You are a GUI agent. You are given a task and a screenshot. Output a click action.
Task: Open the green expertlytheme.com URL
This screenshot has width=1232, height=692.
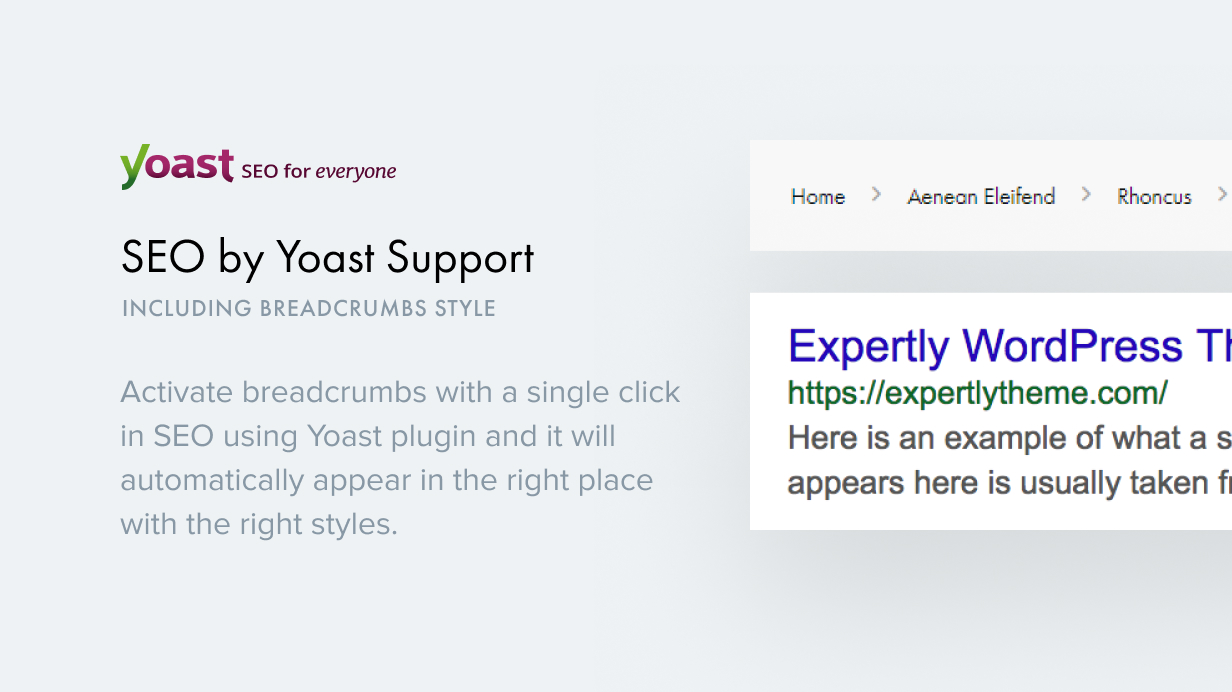coord(977,393)
